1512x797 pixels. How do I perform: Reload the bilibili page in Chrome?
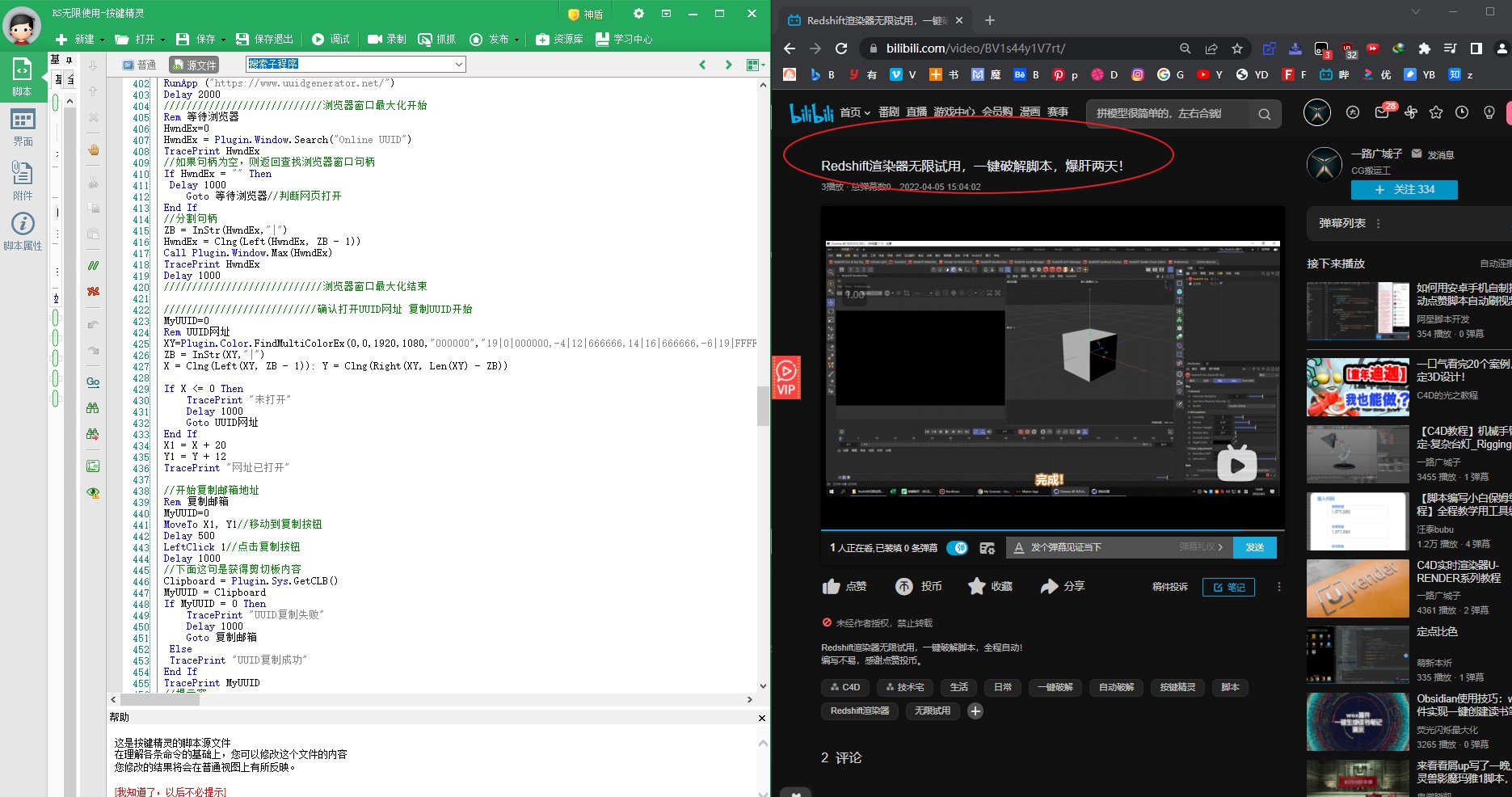841,48
